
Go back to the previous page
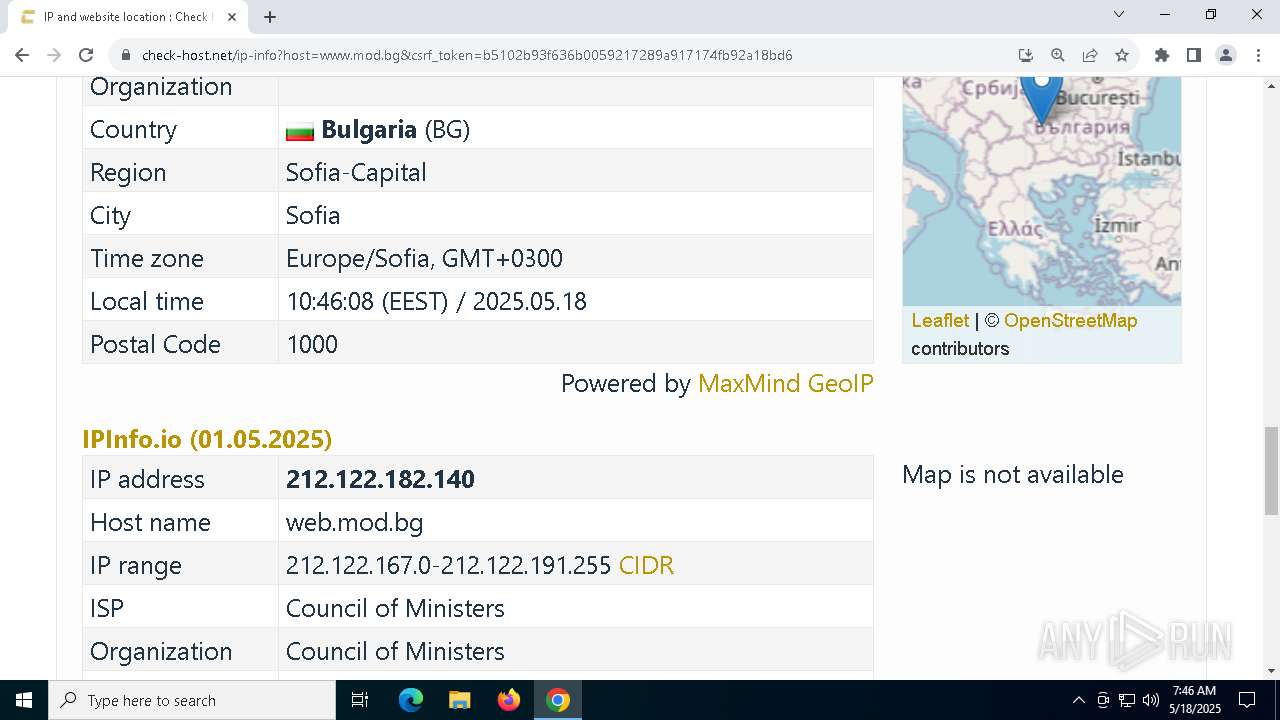(22, 55)
